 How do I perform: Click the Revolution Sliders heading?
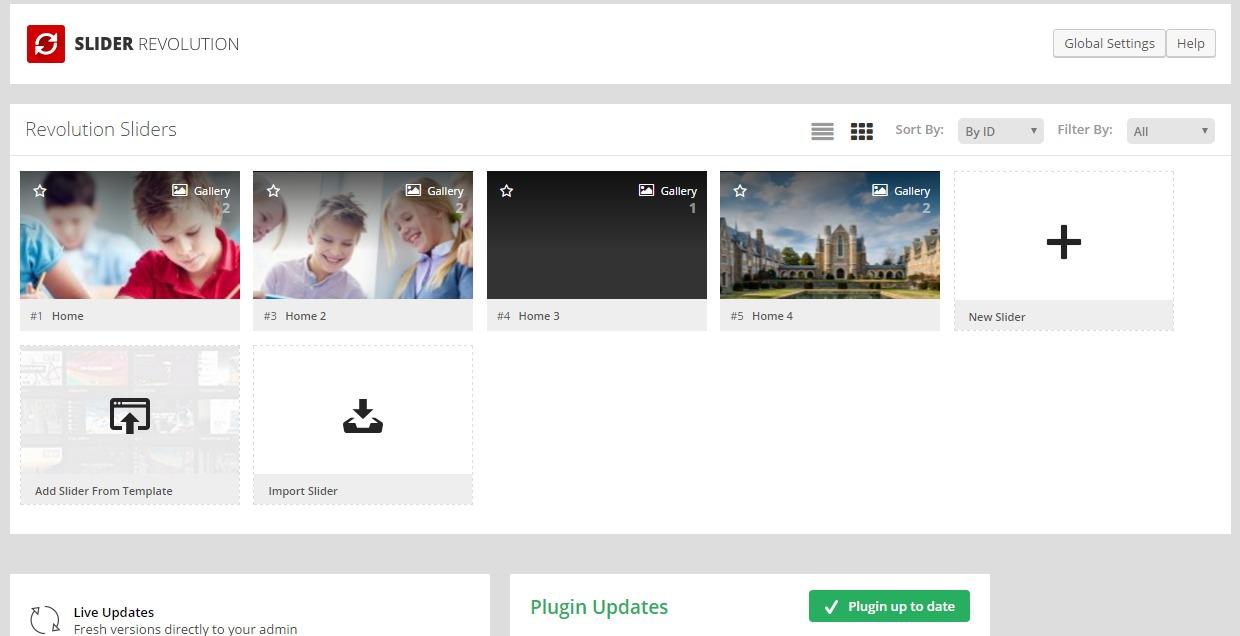tap(100, 129)
